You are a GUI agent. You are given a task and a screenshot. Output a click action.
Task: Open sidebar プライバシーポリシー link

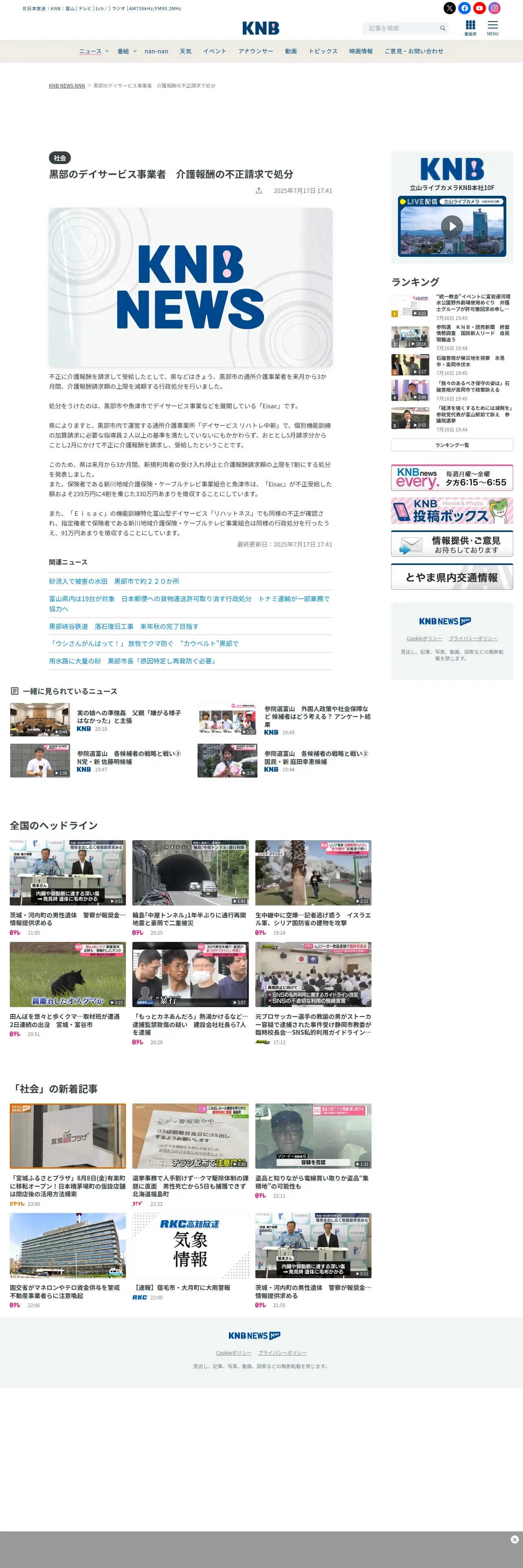pyautogui.click(x=473, y=639)
